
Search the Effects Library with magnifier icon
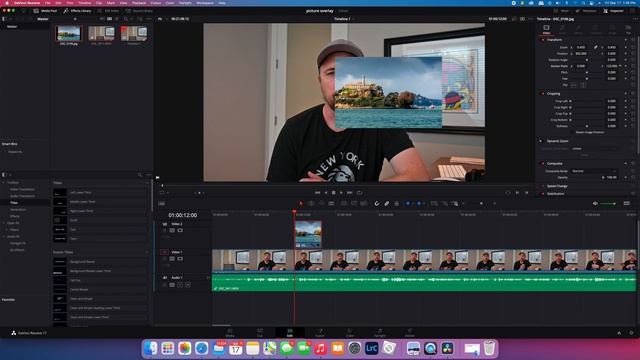140,175
